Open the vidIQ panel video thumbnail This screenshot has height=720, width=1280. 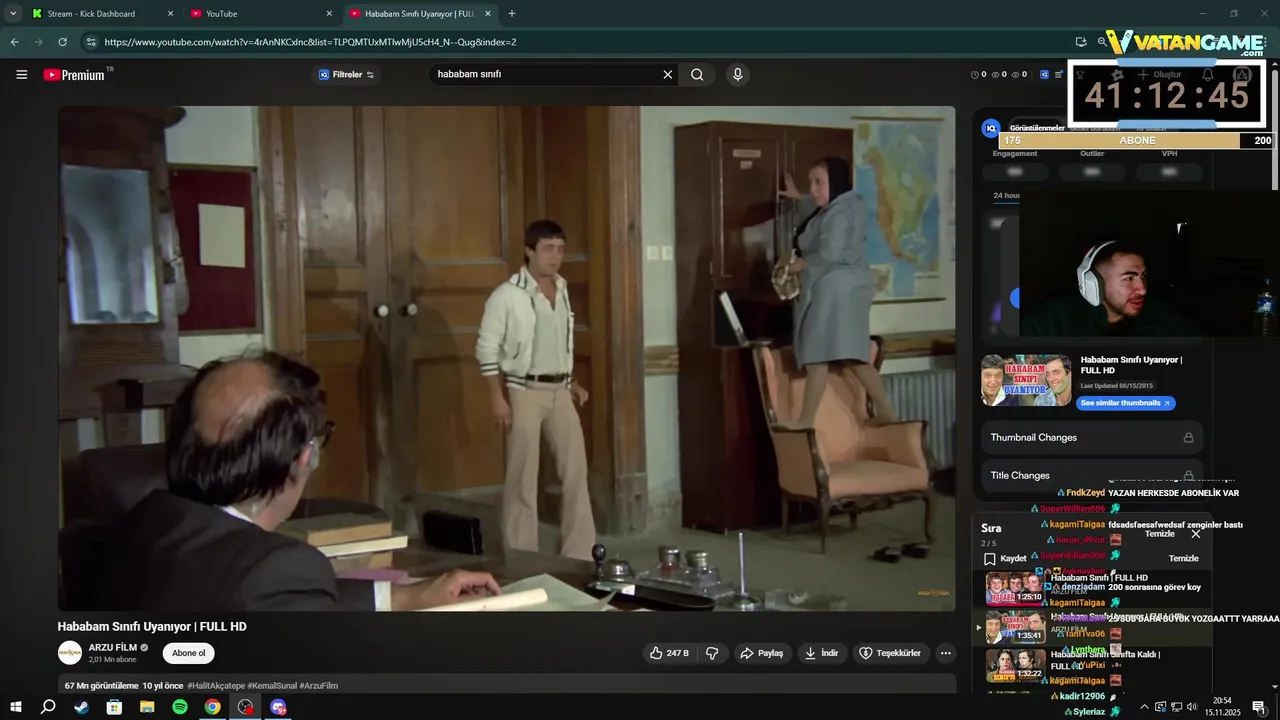coord(1026,380)
